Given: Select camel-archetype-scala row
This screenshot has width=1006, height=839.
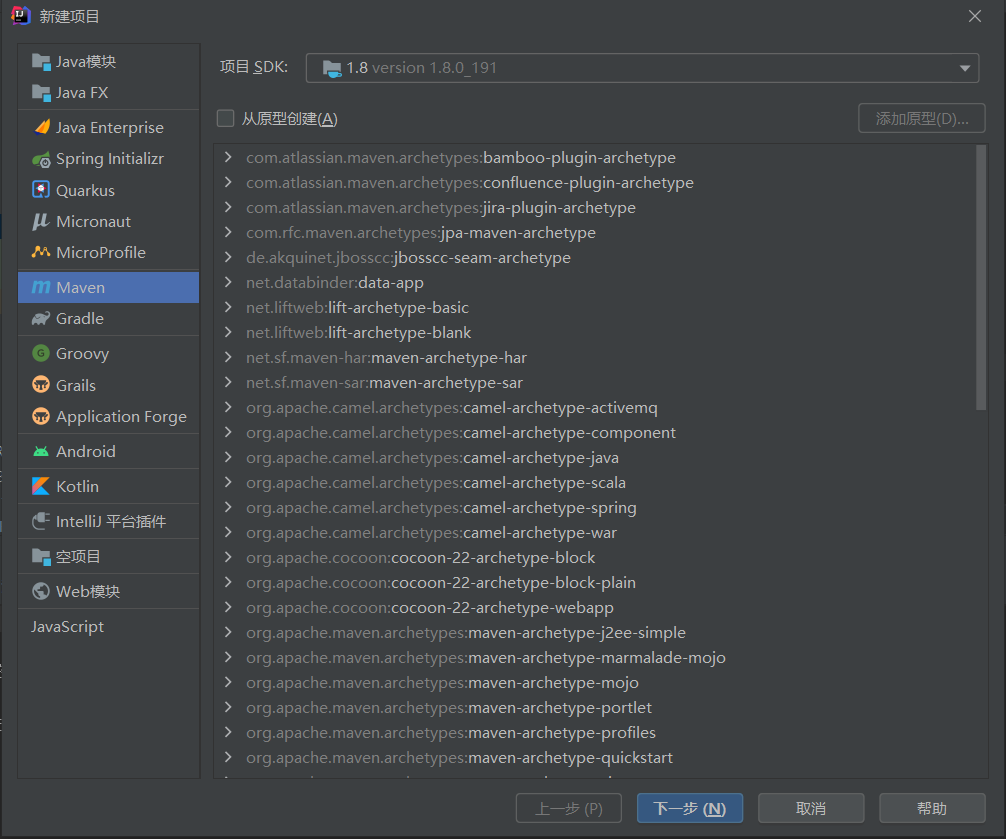Looking at the screenshot, I should pyautogui.click(x=594, y=482).
